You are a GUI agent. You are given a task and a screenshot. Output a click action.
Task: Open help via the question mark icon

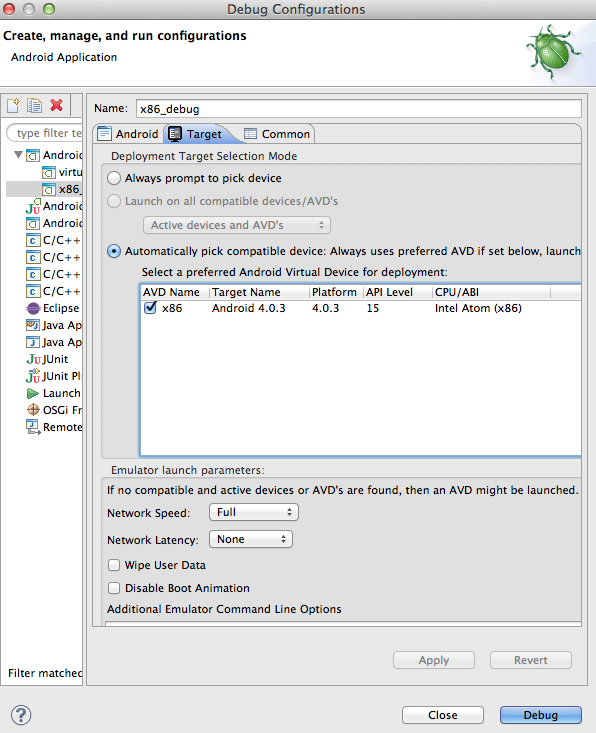21,715
